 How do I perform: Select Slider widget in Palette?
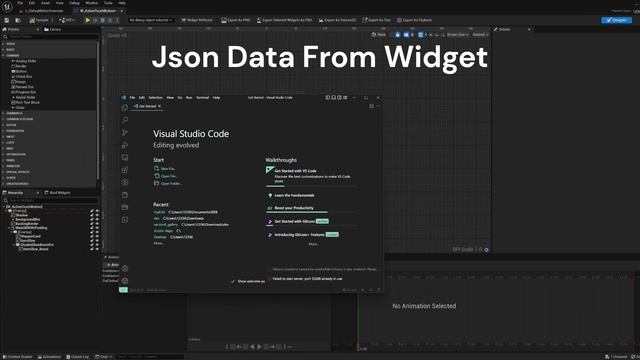click(x=18, y=108)
